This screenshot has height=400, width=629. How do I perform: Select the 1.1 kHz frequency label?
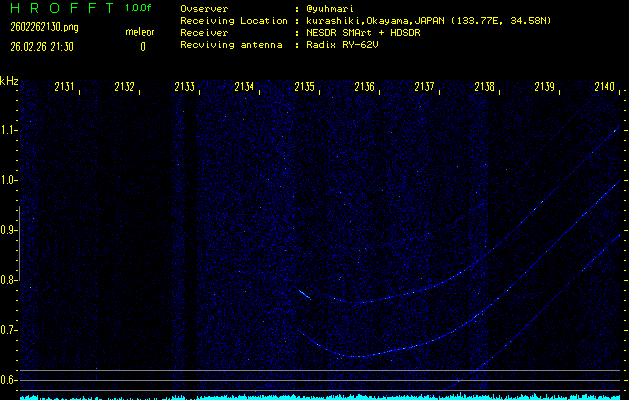coord(9,130)
